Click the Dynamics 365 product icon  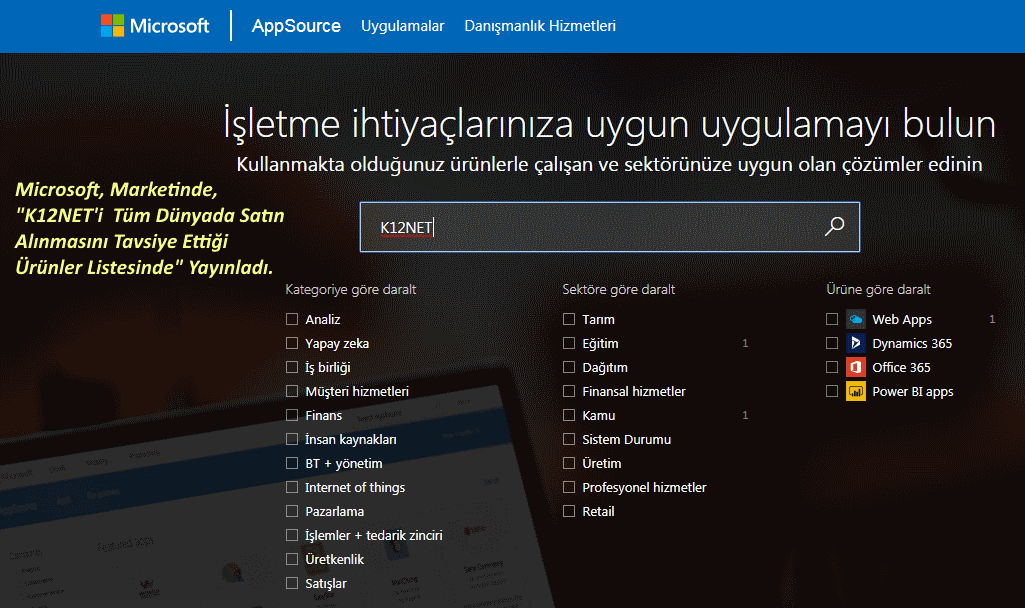pyautogui.click(x=856, y=344)
